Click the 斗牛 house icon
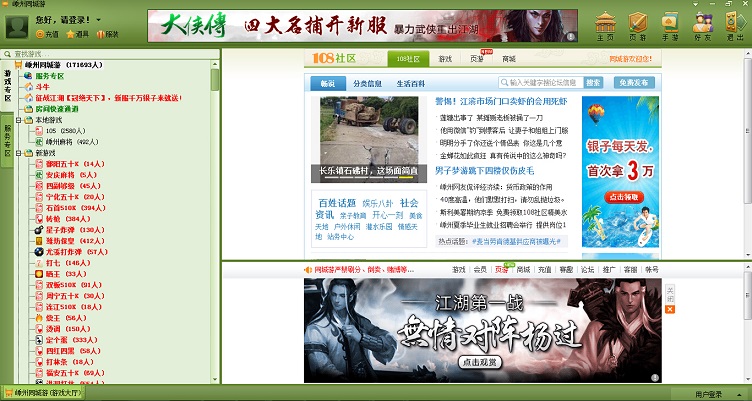This screenshot has width=752, height=401. tap(29, 87)
